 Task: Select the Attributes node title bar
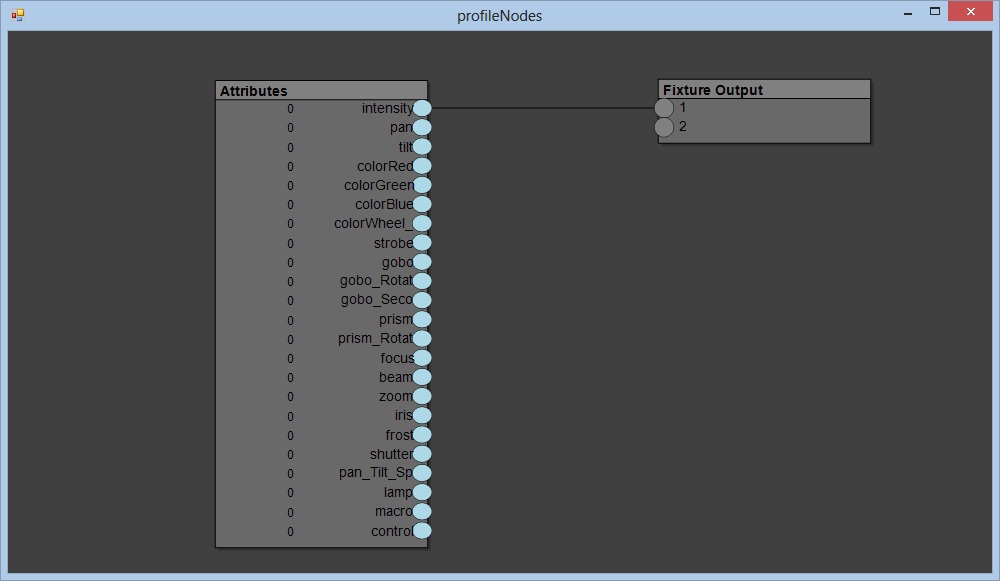(321, 91)
